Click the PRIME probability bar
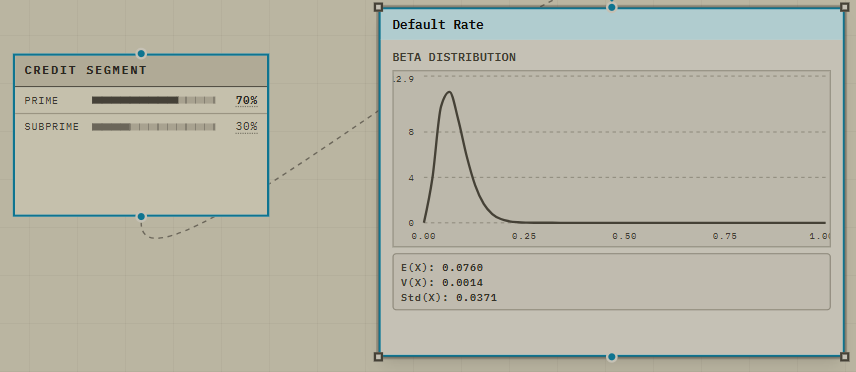The height and width of the screenshot is (372, 856). coord(153,100)
